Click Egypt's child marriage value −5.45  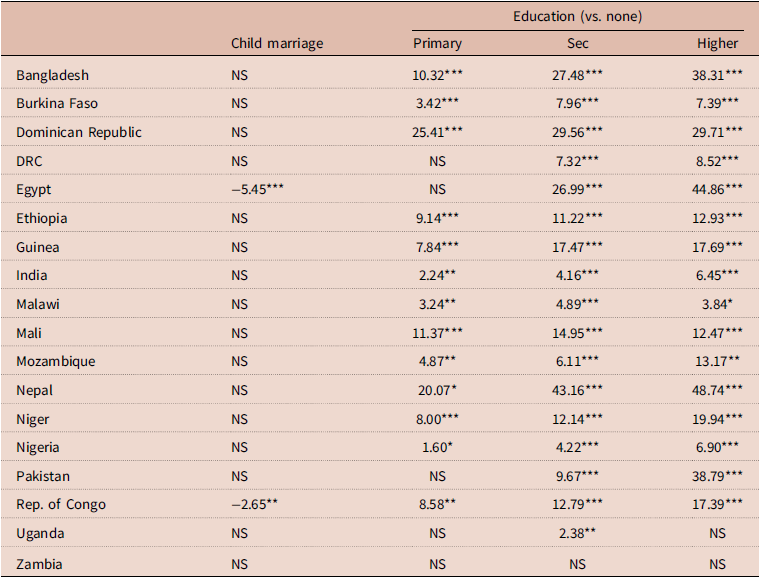tap(257, 189)
